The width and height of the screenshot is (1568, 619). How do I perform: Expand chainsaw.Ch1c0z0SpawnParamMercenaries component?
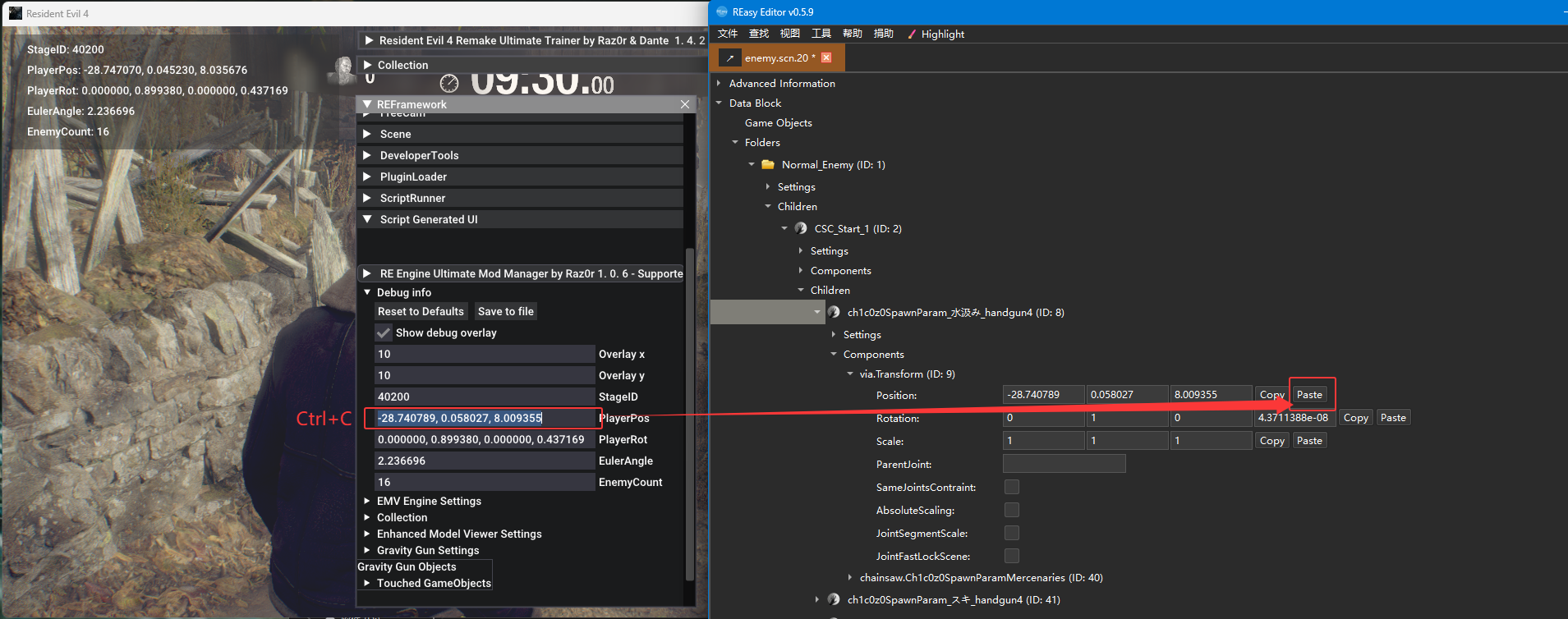tap(850, 577)
